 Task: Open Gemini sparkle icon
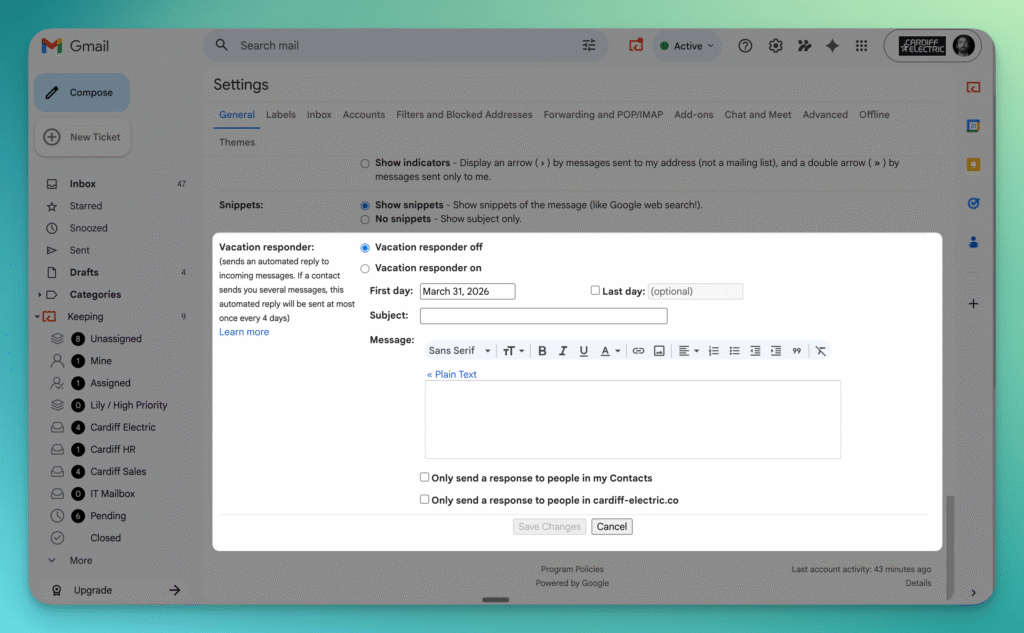[832, 46]
